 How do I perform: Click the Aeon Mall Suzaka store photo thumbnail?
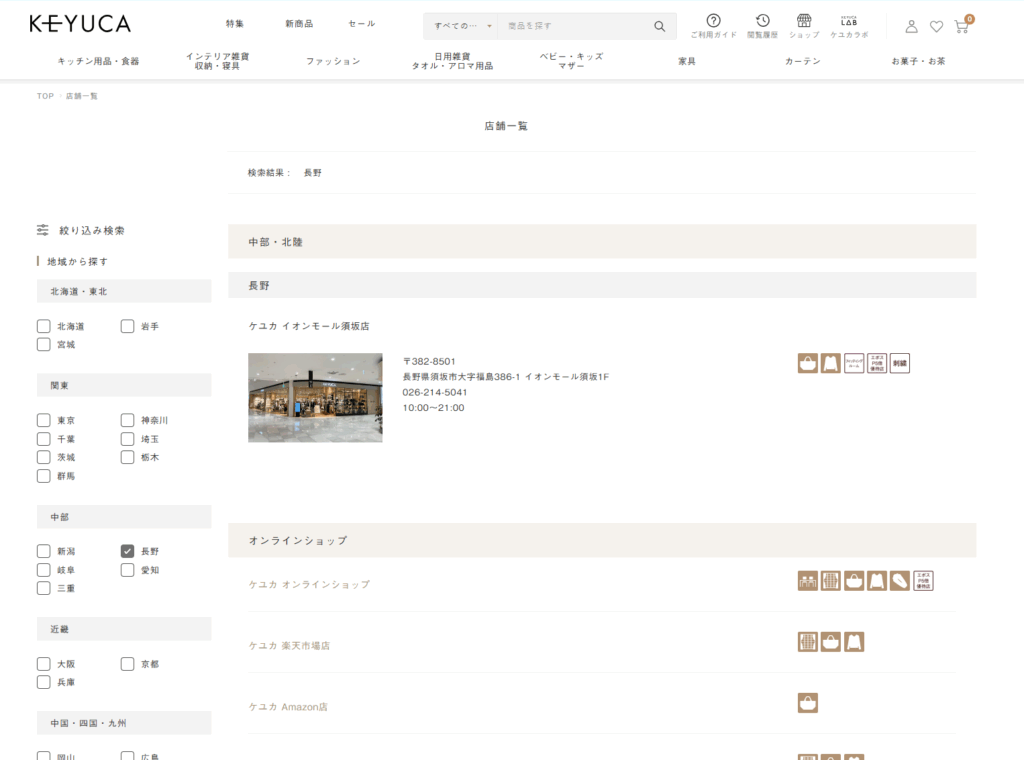315,398
